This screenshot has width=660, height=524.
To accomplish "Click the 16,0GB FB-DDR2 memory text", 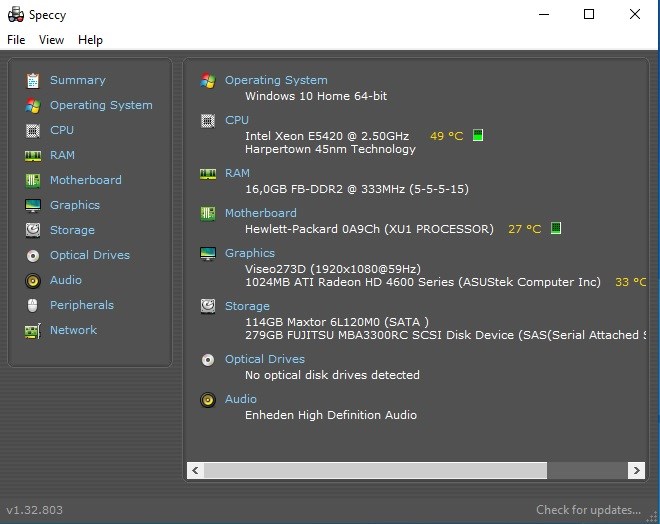I will coord(357,189).
